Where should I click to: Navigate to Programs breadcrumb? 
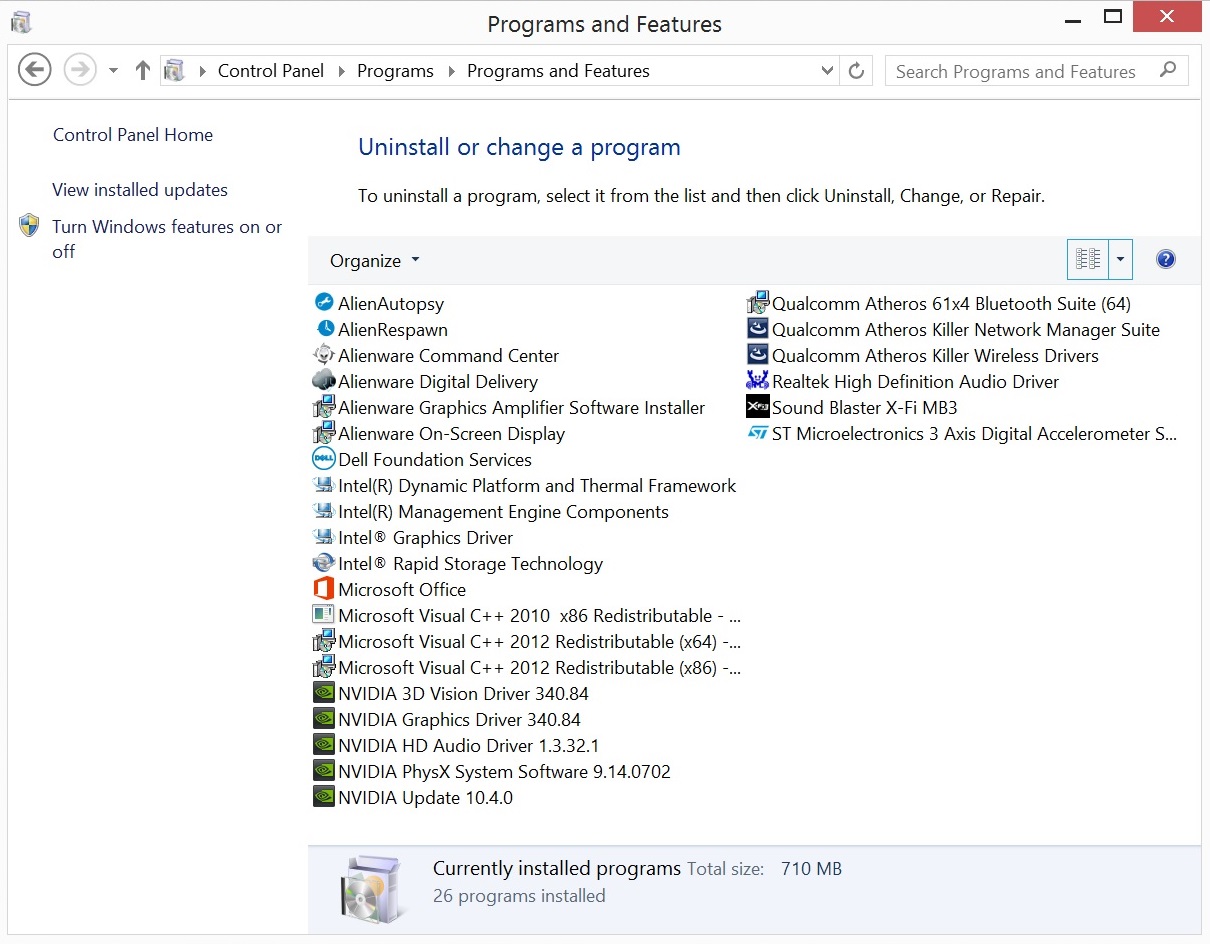coord(395,71)
